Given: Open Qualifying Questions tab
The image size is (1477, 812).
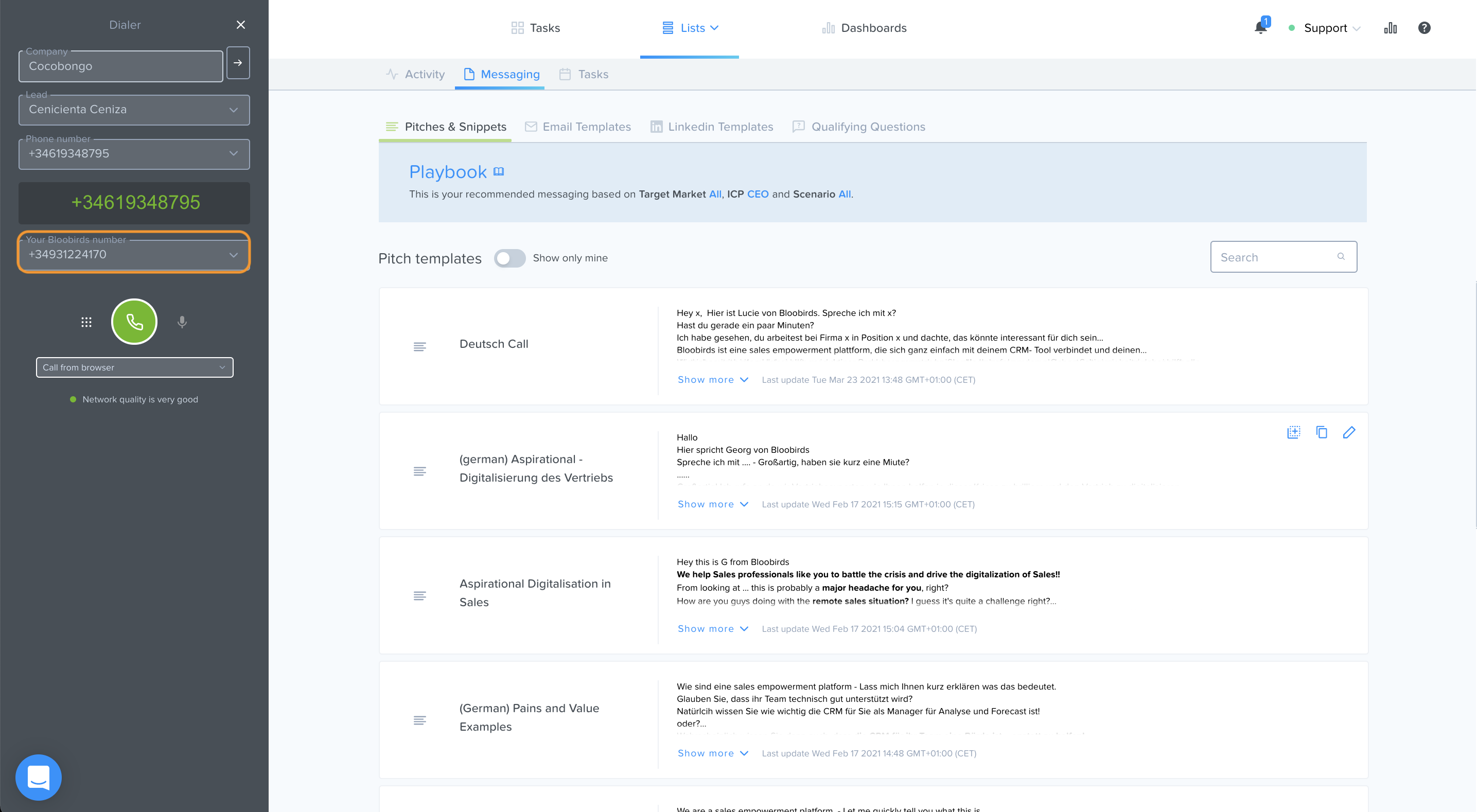Looking at the screenshot, I should (858, 127).
